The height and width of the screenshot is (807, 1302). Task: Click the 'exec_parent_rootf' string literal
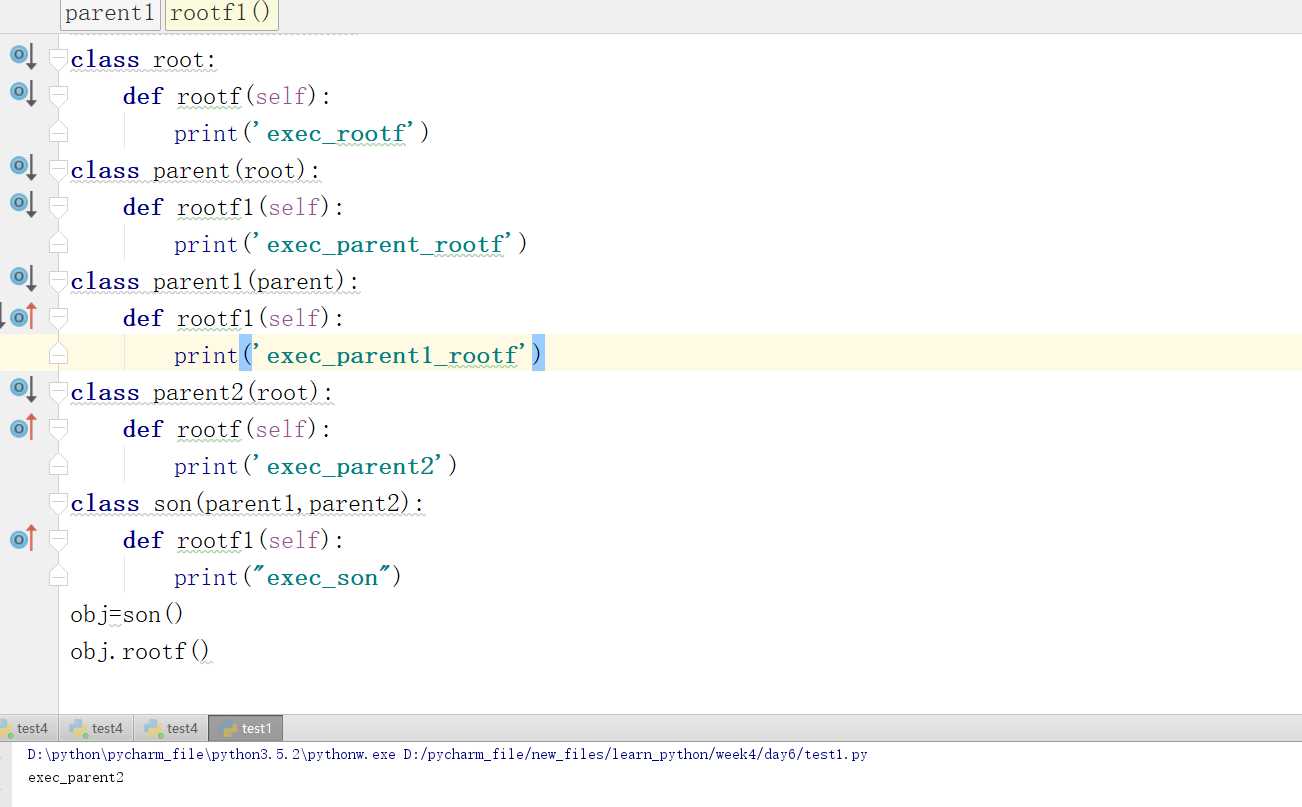[x=383, y=244]
